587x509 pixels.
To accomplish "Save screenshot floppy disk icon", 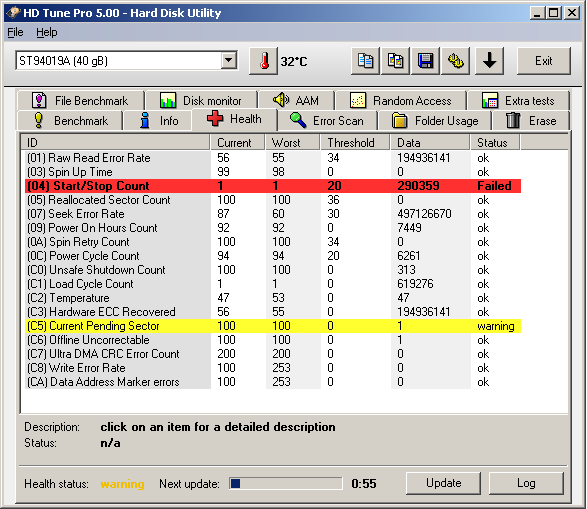I will pyautogui.click(x=425, y=61).
